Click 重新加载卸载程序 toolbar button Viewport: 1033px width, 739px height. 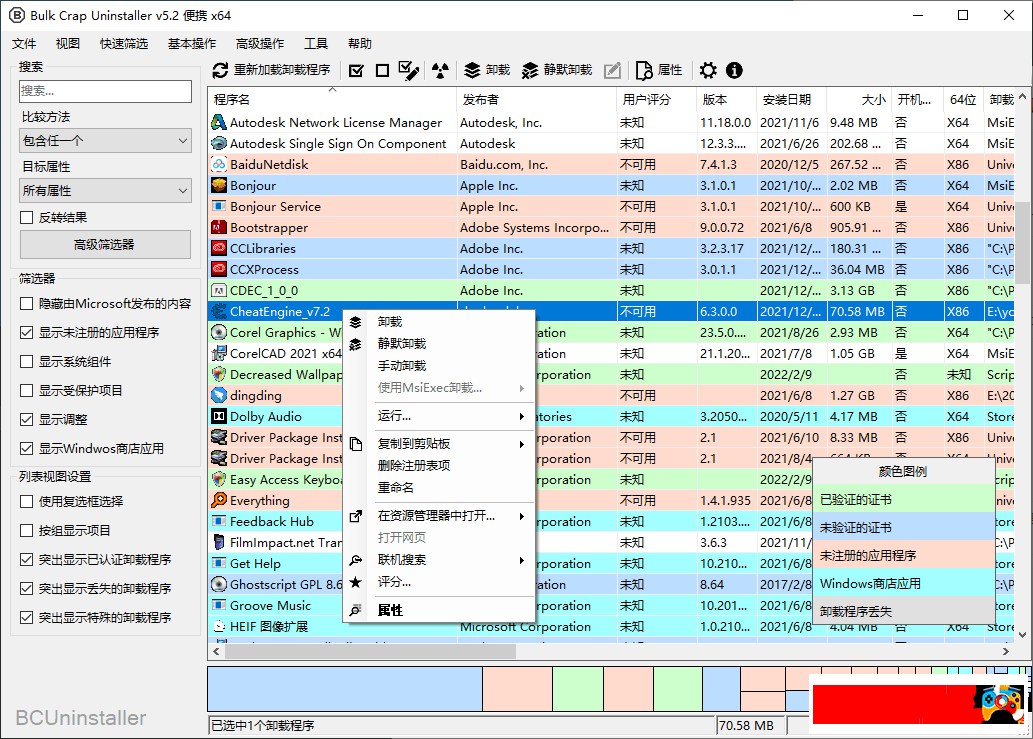271,70
